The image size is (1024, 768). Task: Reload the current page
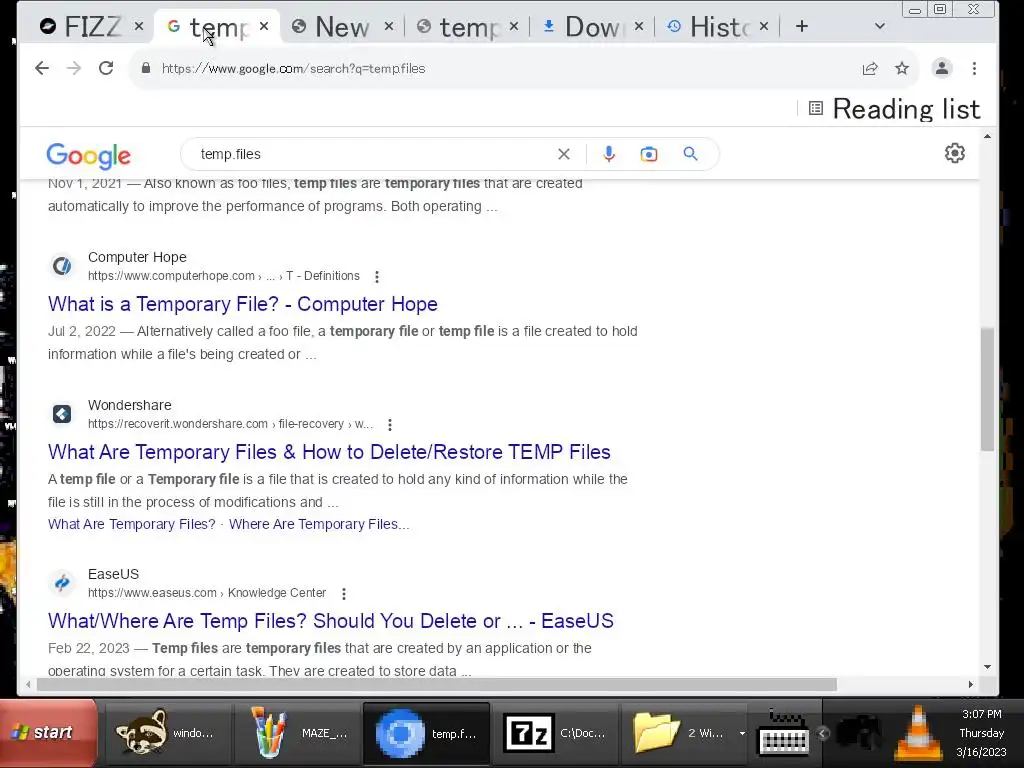click(x=106, y=68)
